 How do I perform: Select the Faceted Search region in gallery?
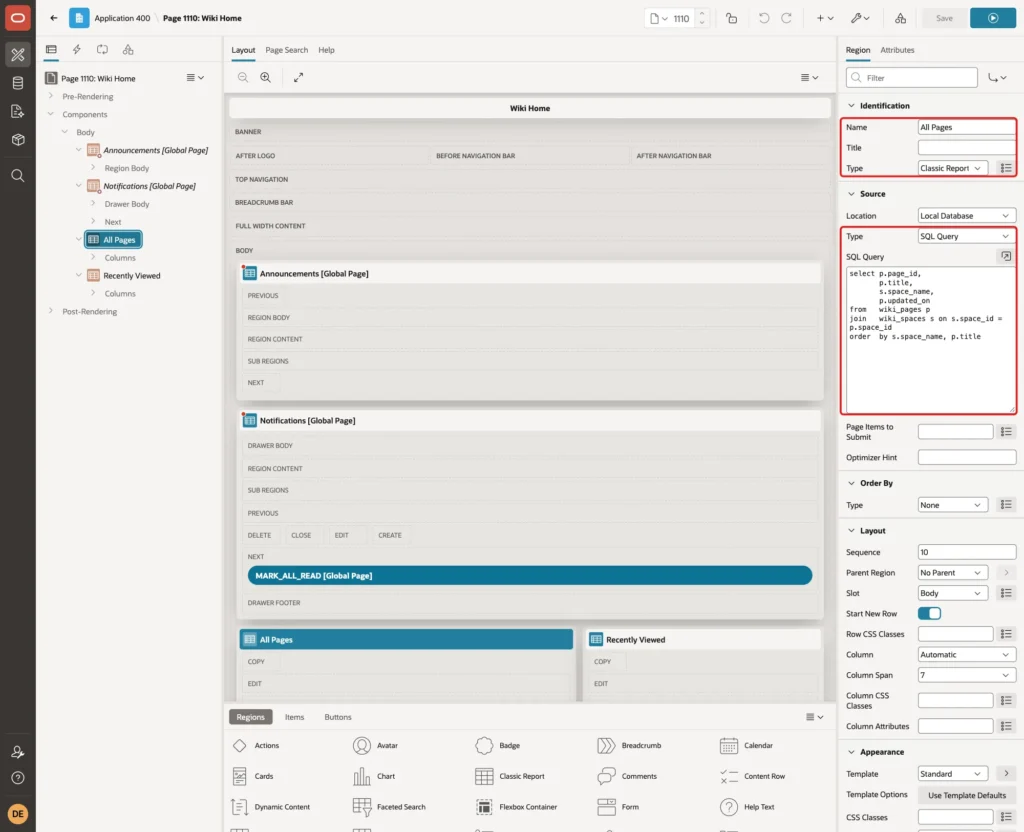(389, 807)
